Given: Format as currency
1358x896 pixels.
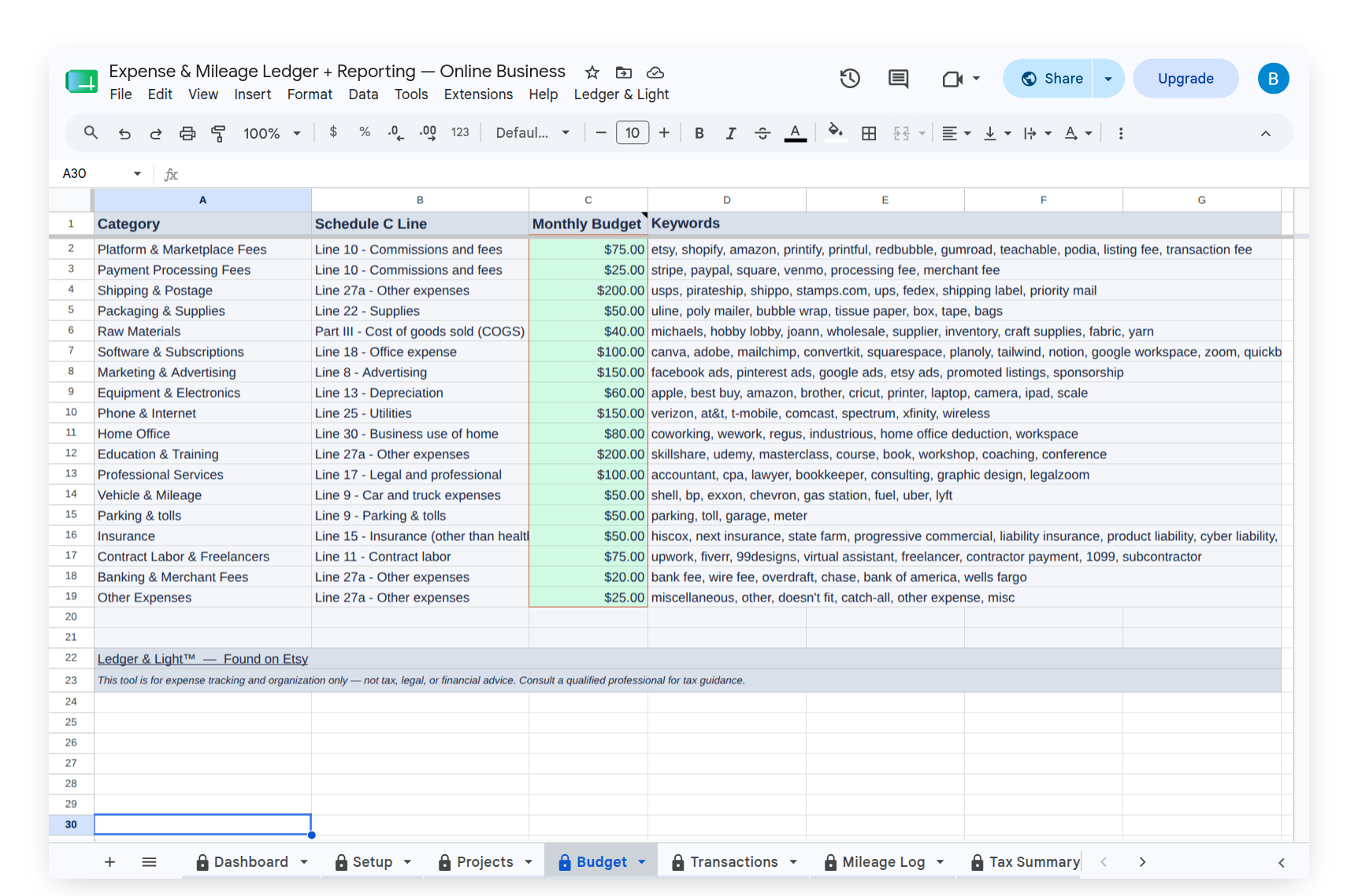Looking at the screenshot, I should tap(333, 132).
